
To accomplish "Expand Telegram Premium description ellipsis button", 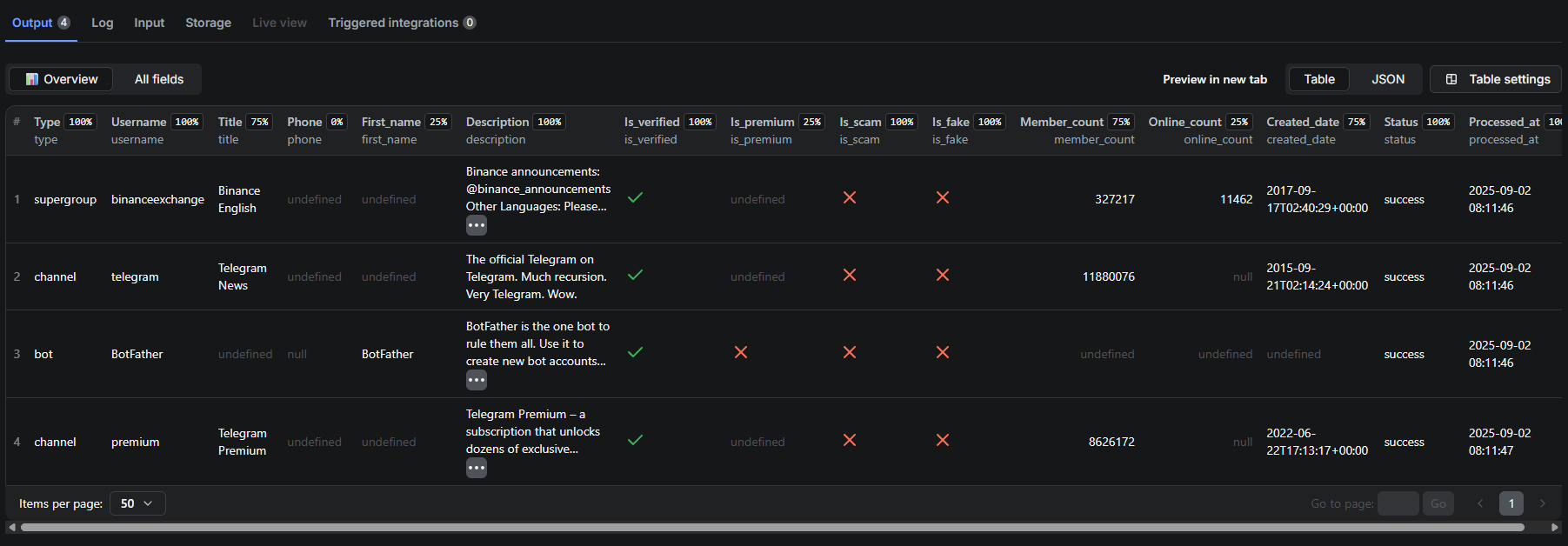I will [x=476, y=469].
